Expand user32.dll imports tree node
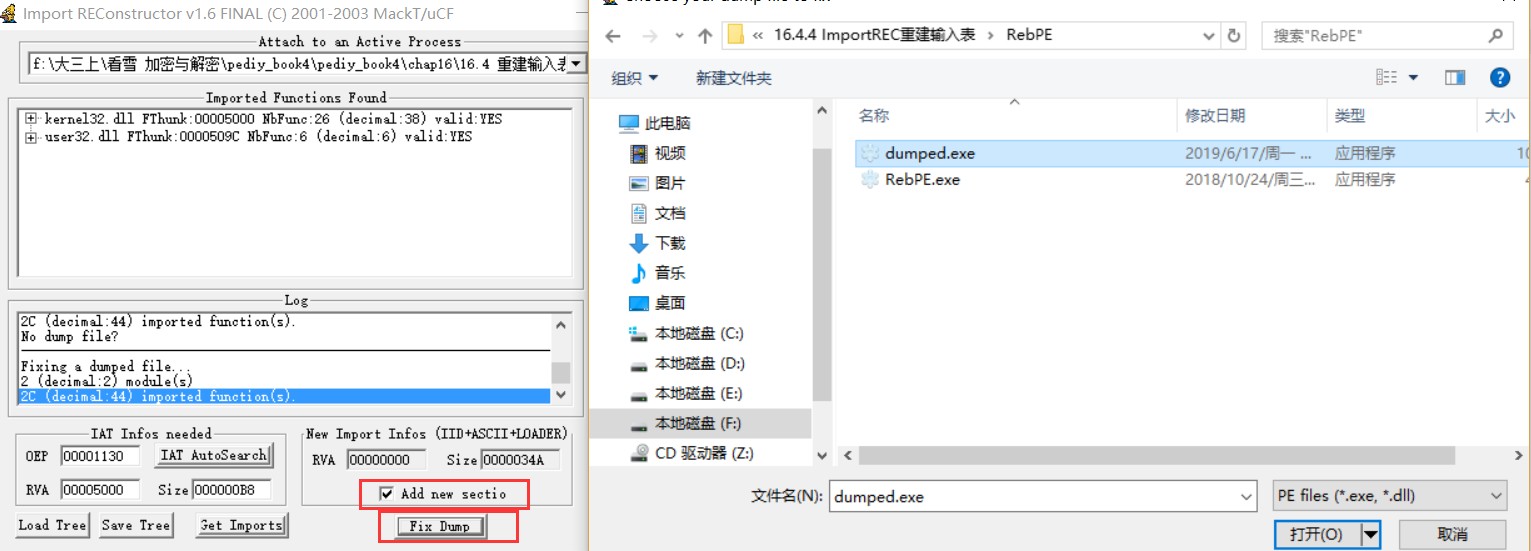This screenshot has height=551, width=1531. click(x=31, y=137)
